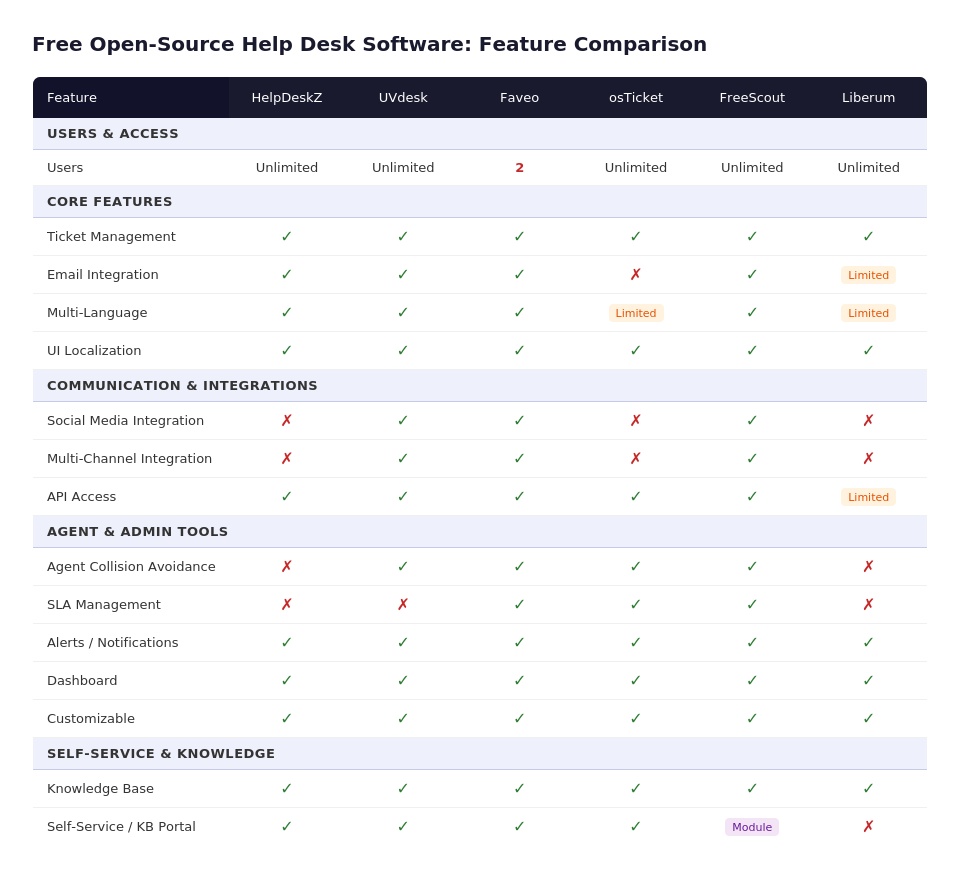
Task: Click the Self-Service & Knowledge section heading
Action: tap(161, 753)
